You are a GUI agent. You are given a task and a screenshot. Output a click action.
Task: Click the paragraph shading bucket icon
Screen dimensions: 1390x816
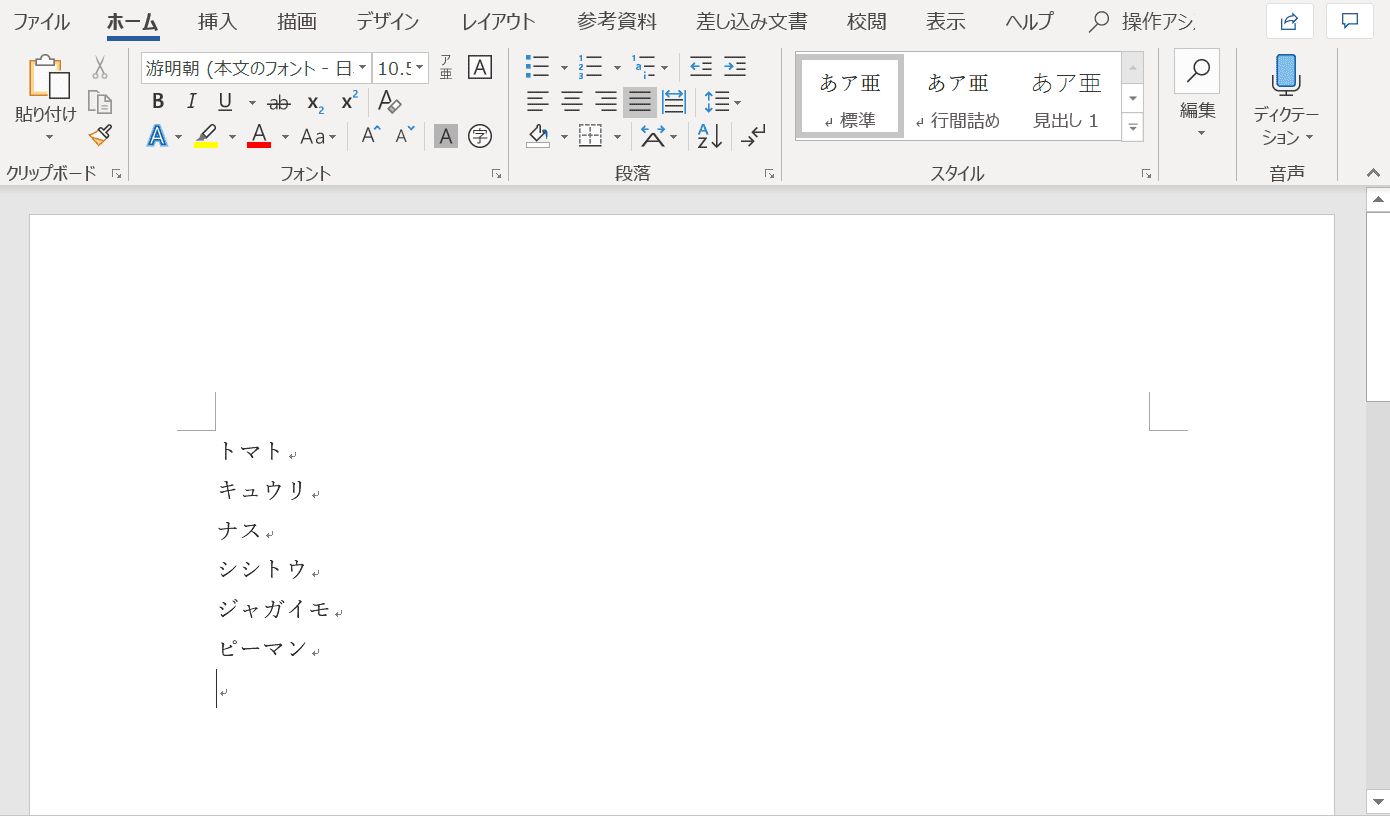pos(538,136)
